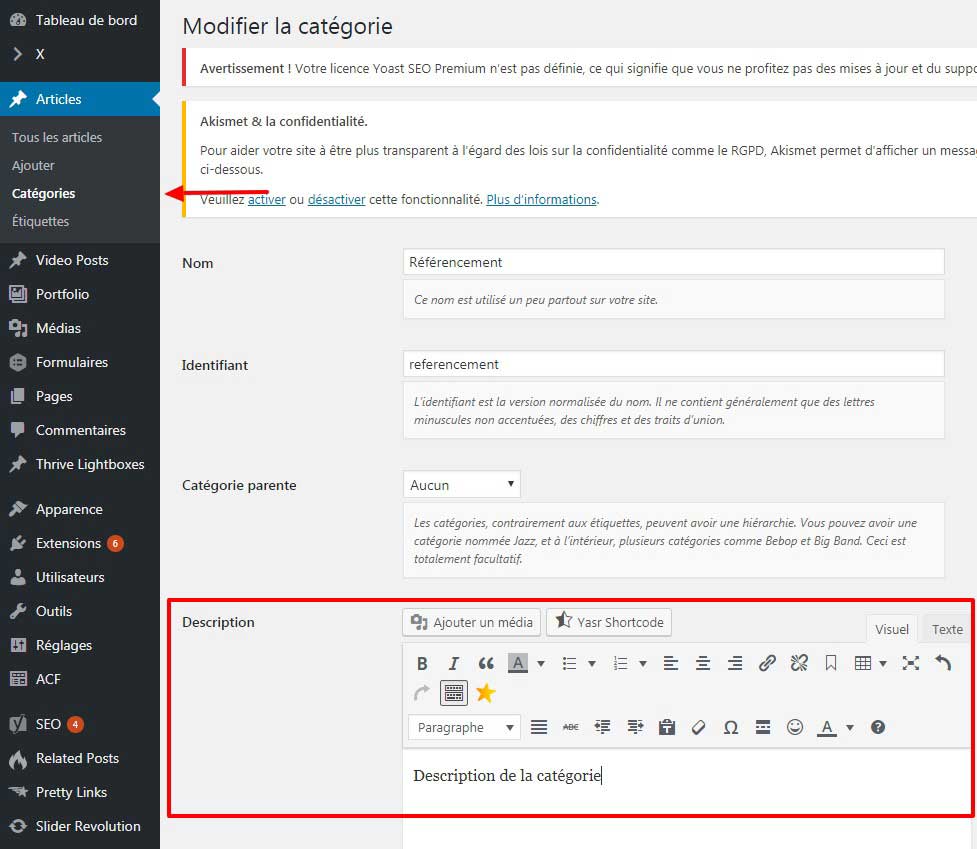This screenshot has width=977, height=849.
Task: Click the Nom input field
Action: [x=674, y=262]
